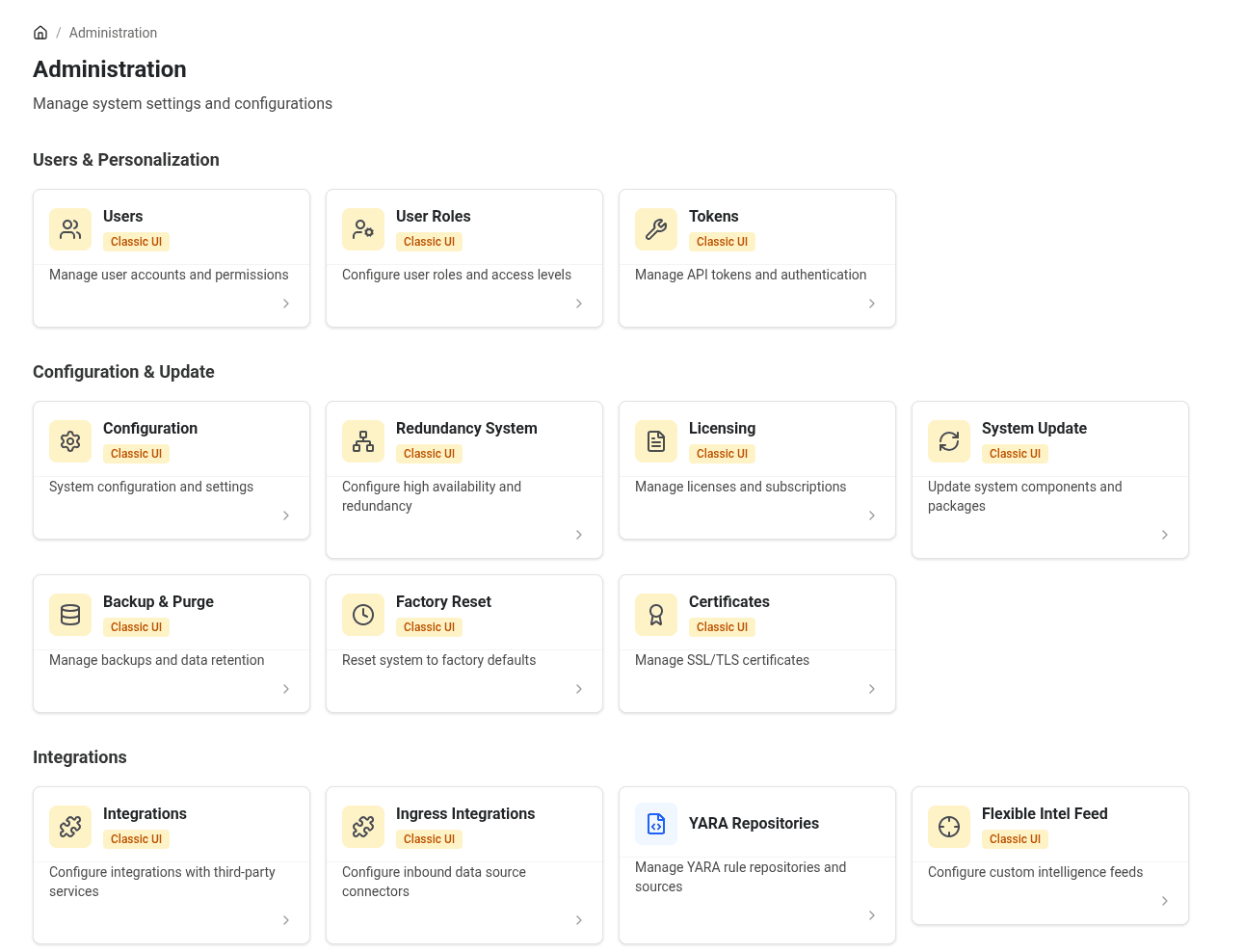Open Flexible Intel Feed via its chevron arrow
The width and height of the screenshot is (1244, 952).
tap(1165, 901)
